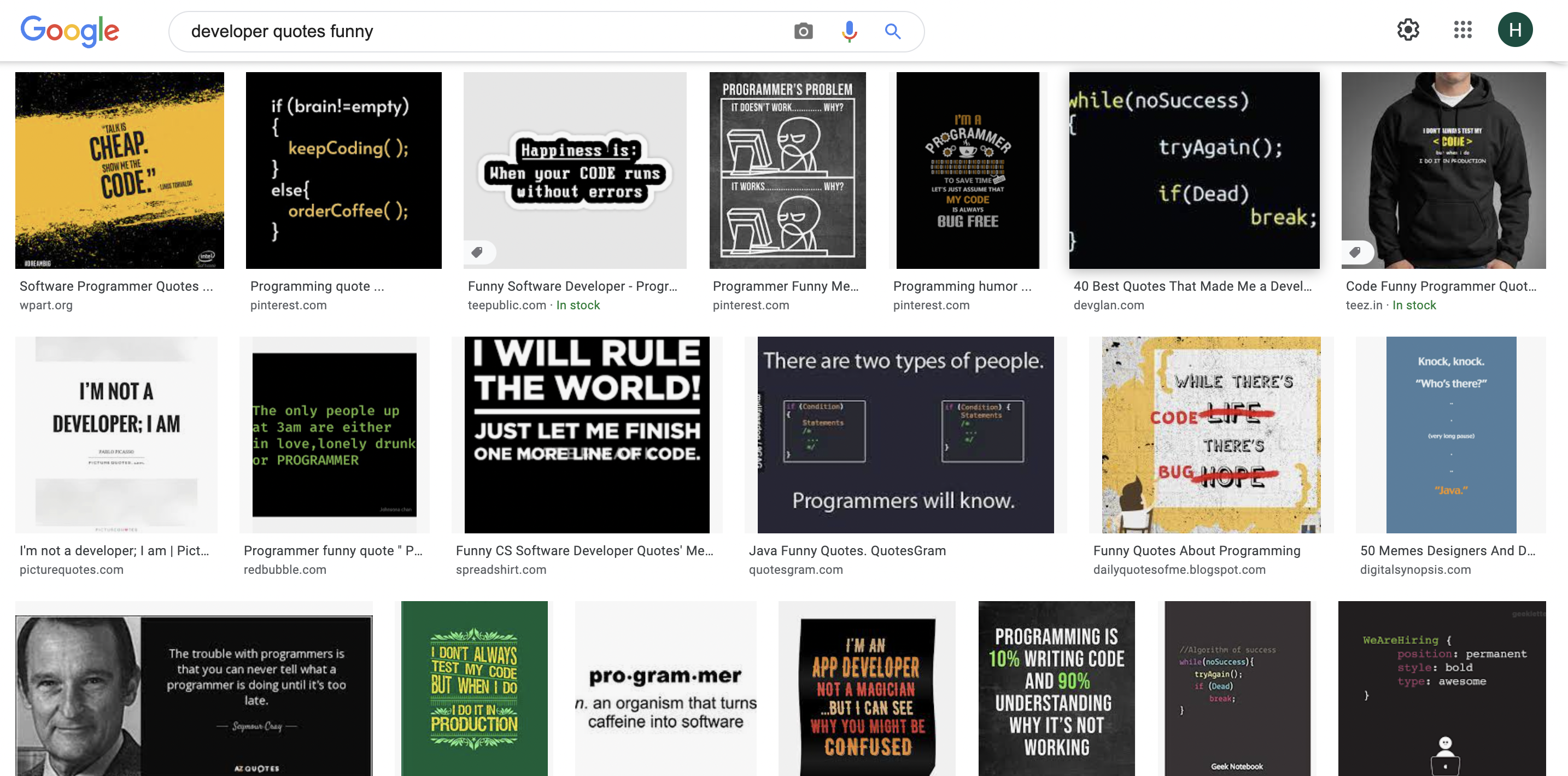Viewport: 1568px width, 776px height.
Task: Open the account avatar with letter H
Action: (x=1514, y=30)
